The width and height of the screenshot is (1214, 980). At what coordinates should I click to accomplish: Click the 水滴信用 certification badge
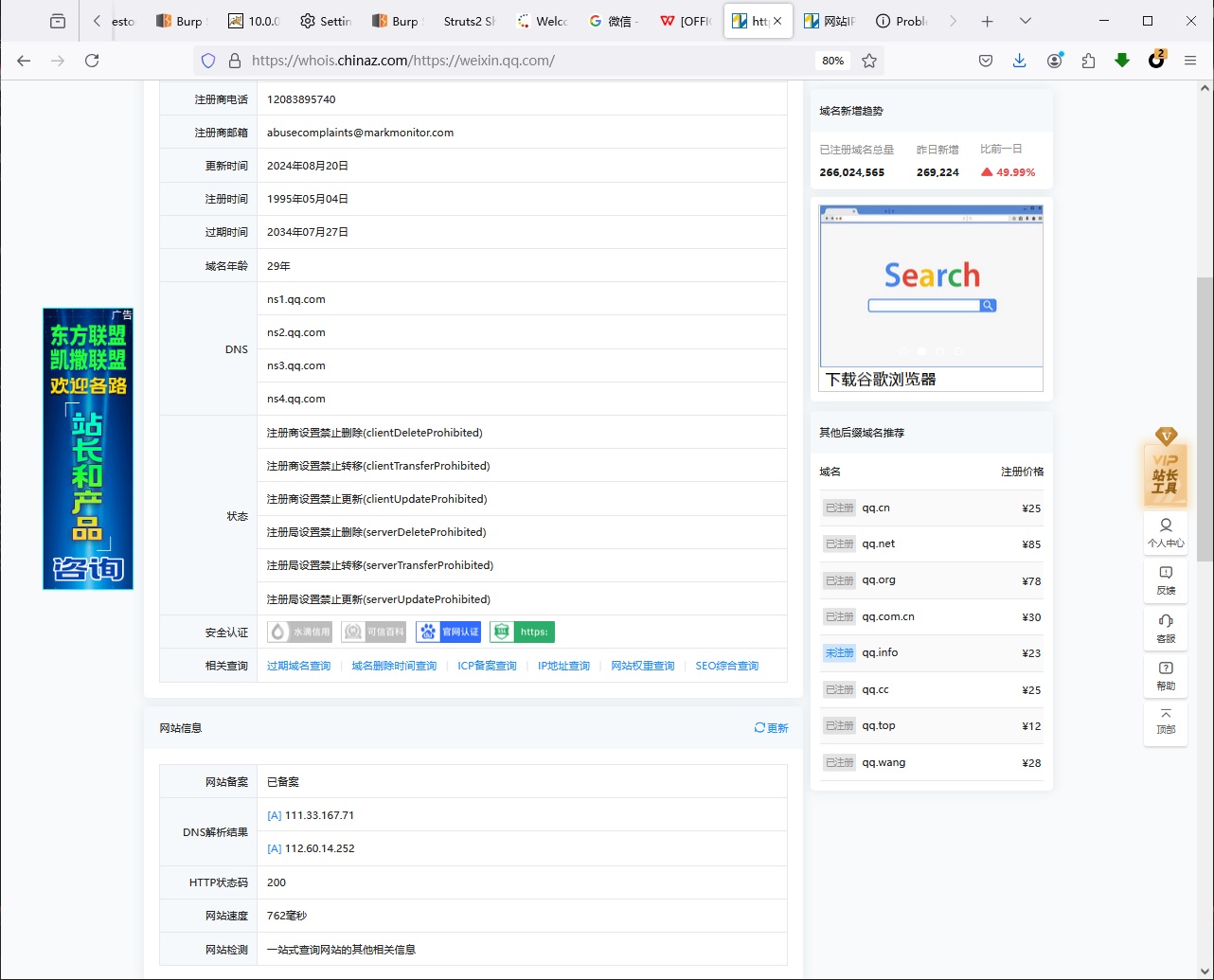[299, 632]
